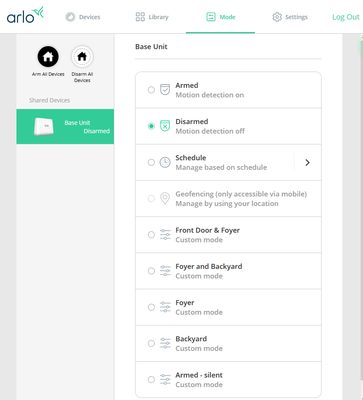Expand Schedule settings with the chevron
Image resolution: width=363 pixels, height=400 pixels.
(x=307, y=162)
